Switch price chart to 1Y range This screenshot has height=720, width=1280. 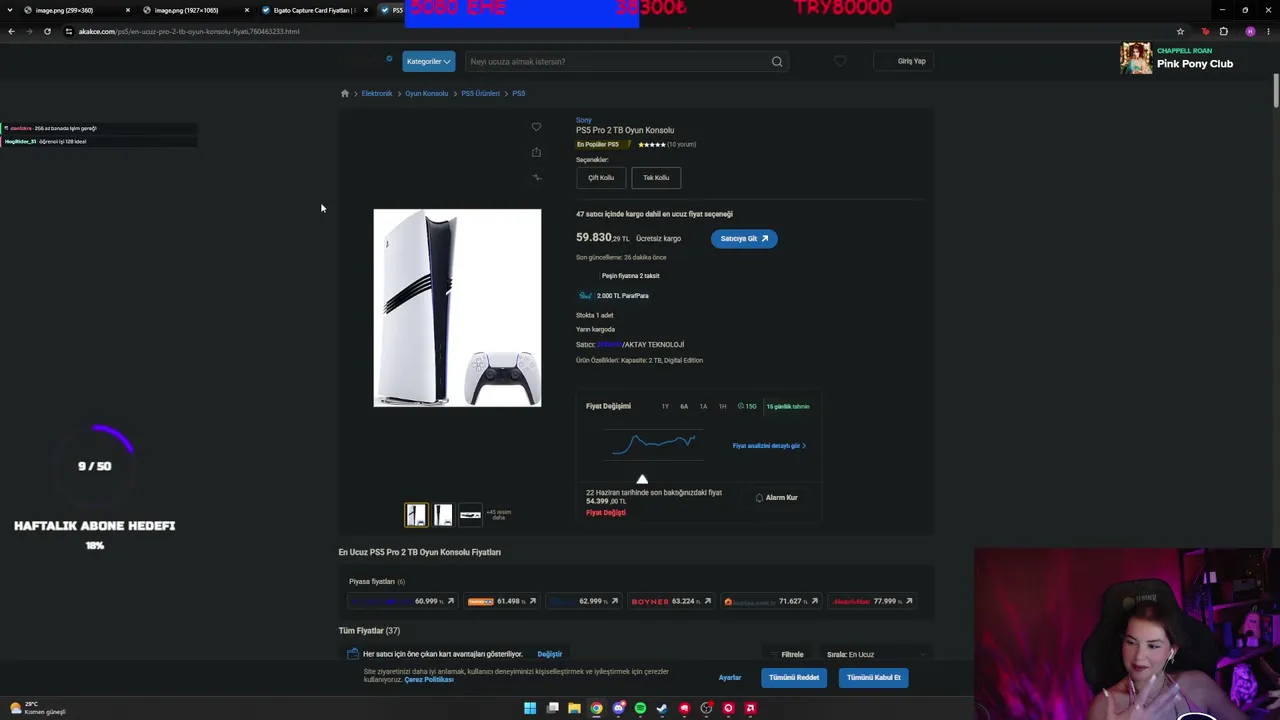[665, 406]
